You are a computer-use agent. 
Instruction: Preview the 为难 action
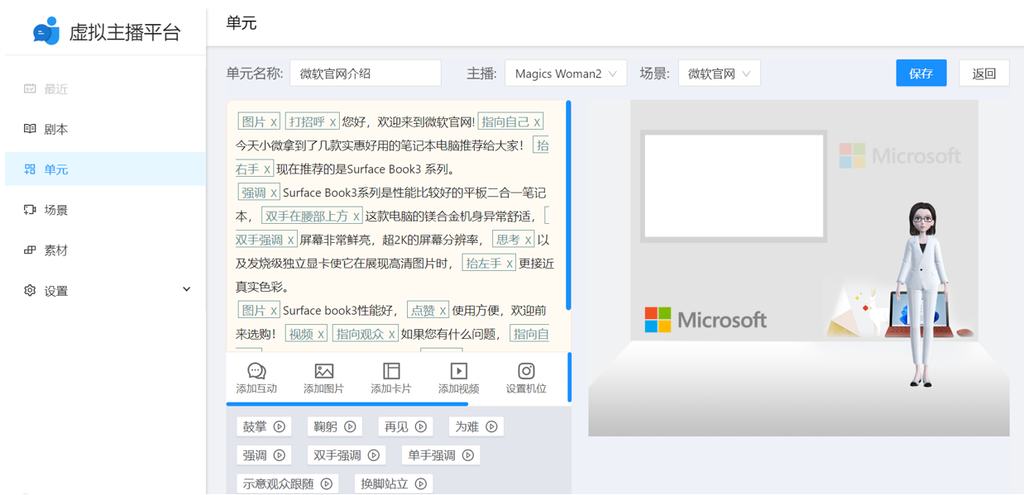point(490,426)
